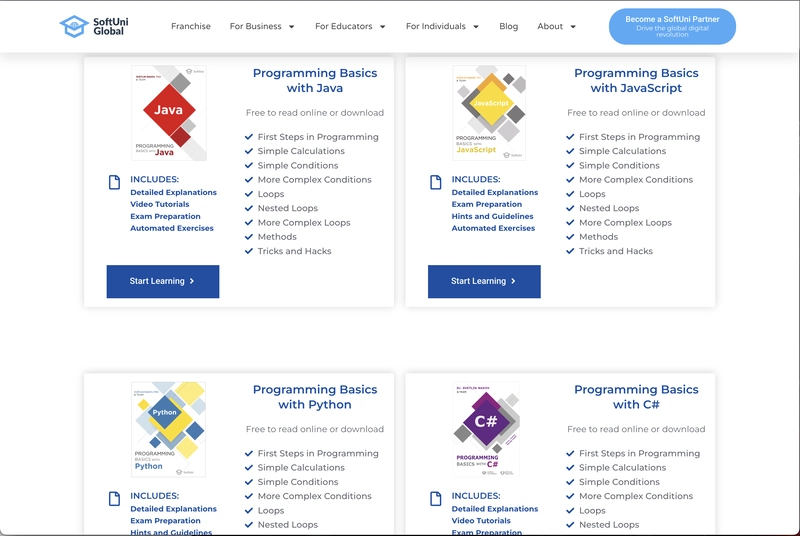Select Video Tutorials in C# card

coord(481,521)
